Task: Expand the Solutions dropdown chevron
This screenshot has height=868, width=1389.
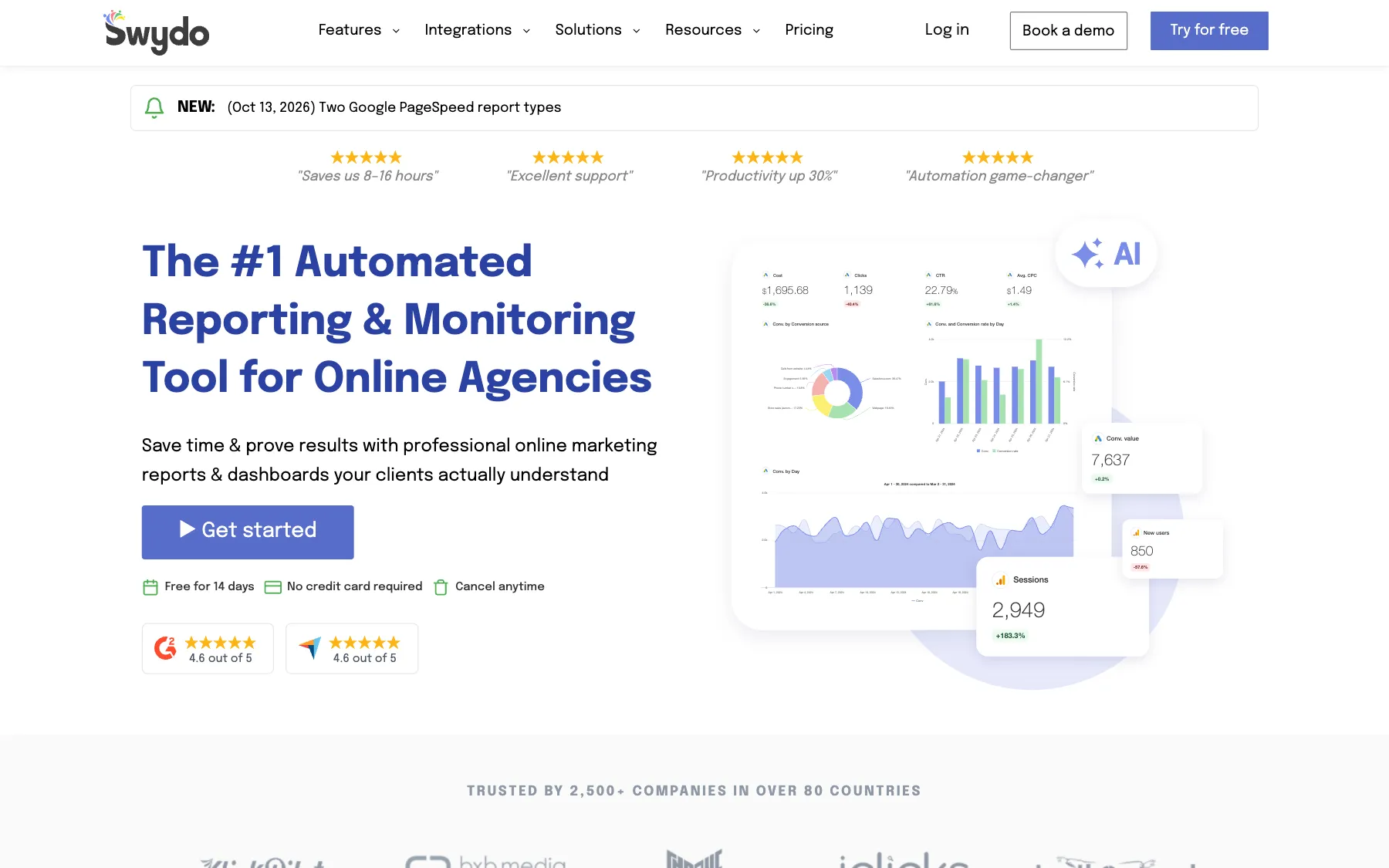Action: pos(637,31)
